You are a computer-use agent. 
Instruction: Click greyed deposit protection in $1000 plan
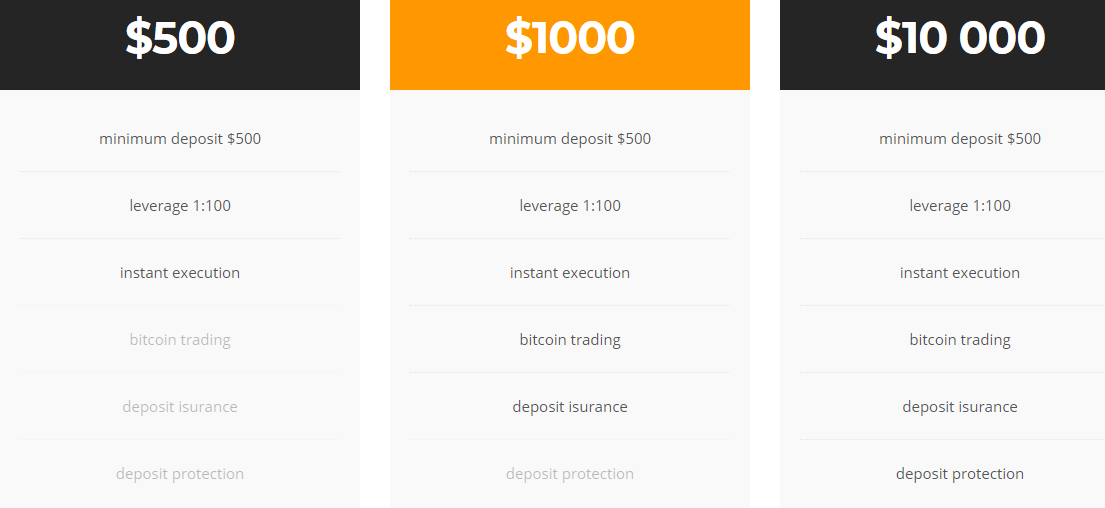569,473
